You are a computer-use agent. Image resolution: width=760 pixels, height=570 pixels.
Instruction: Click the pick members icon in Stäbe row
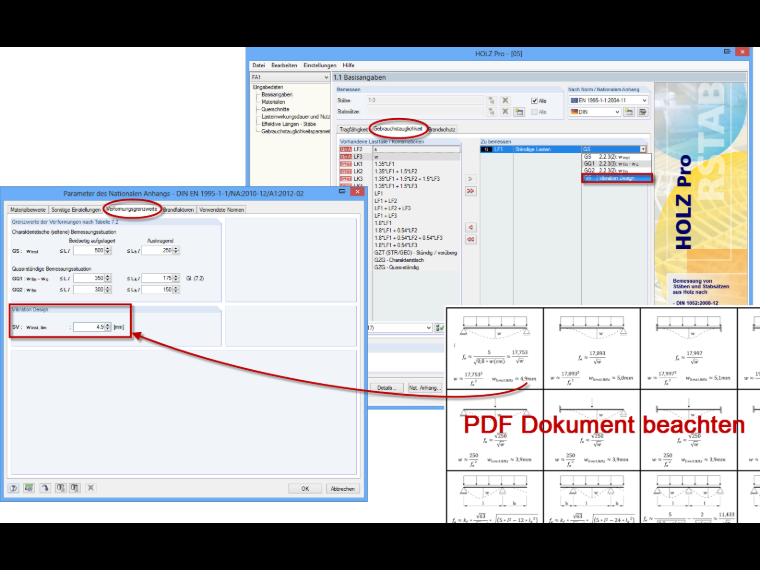[491, 100]
